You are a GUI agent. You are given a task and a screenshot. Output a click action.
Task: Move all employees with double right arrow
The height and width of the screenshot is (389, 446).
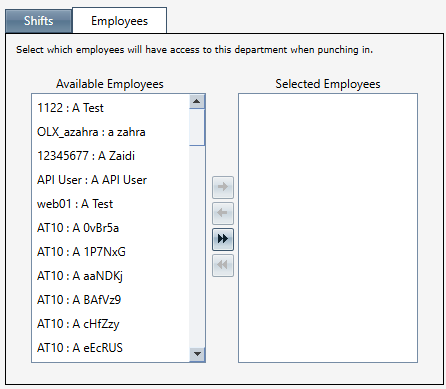pyautogui.click(x=223, y=239)
